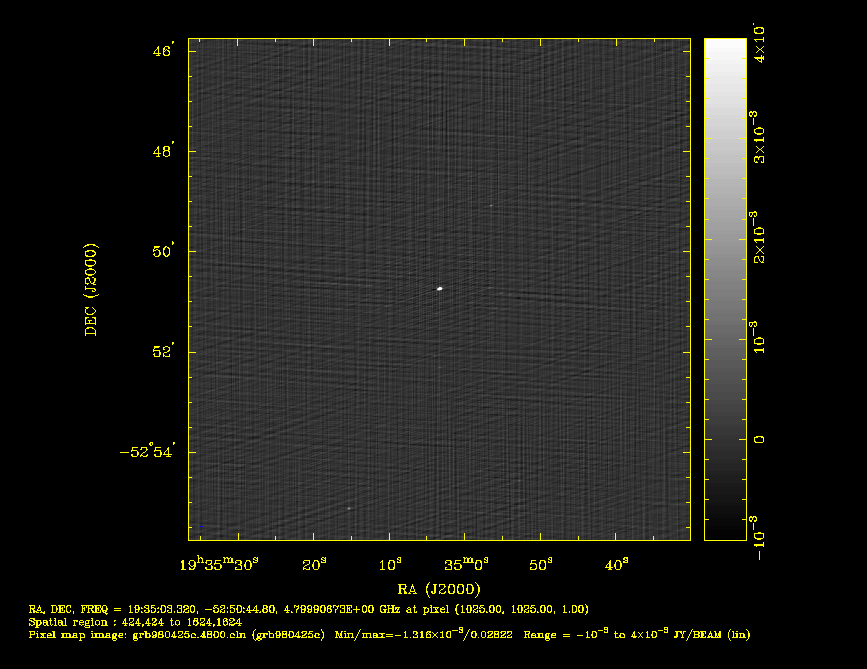This screenshot has height=669, width=867.
Task: Click the 'grb980425c.4800.cln' file name text
Action: [x=189, y=635]
